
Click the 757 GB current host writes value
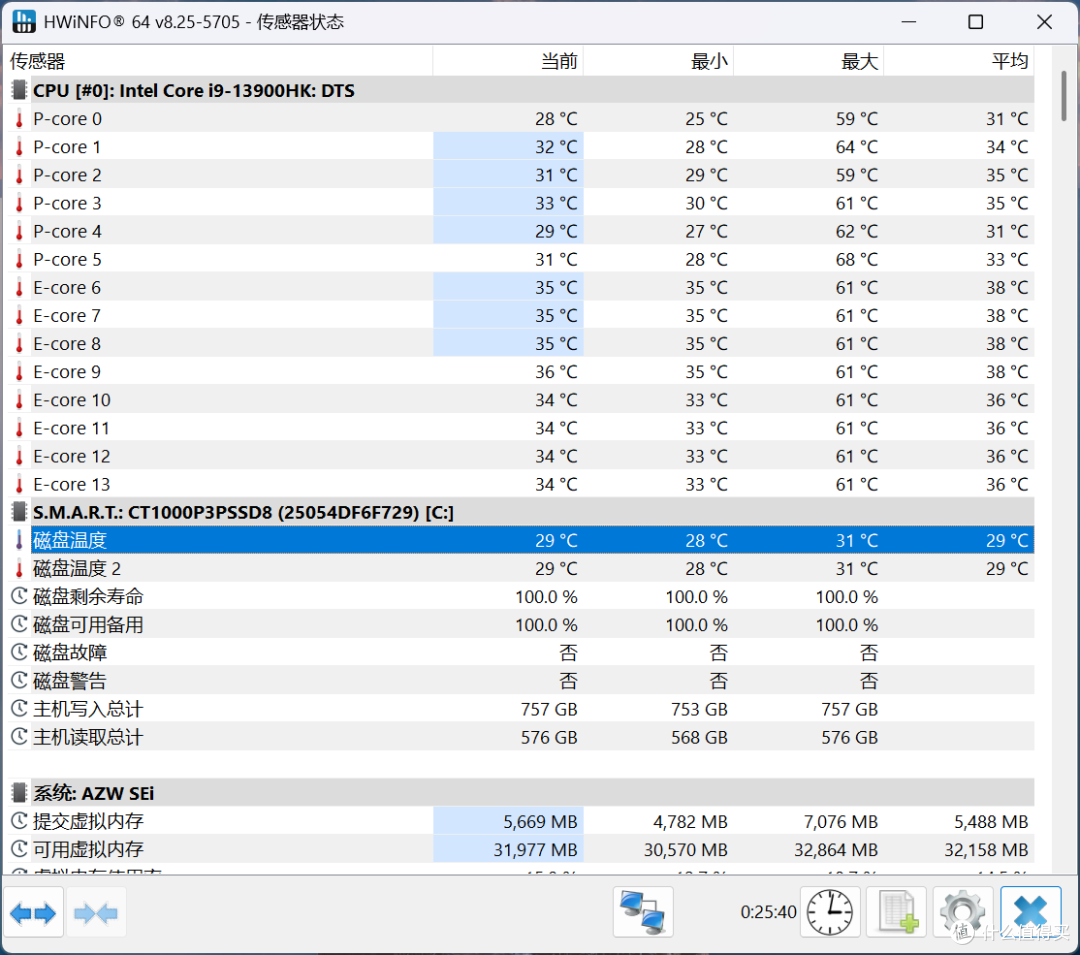pos(549,709)
